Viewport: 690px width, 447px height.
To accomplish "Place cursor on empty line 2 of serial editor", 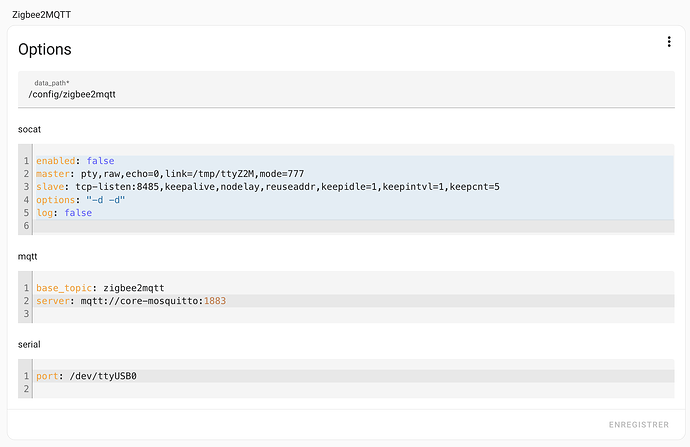I will point(354,389).
